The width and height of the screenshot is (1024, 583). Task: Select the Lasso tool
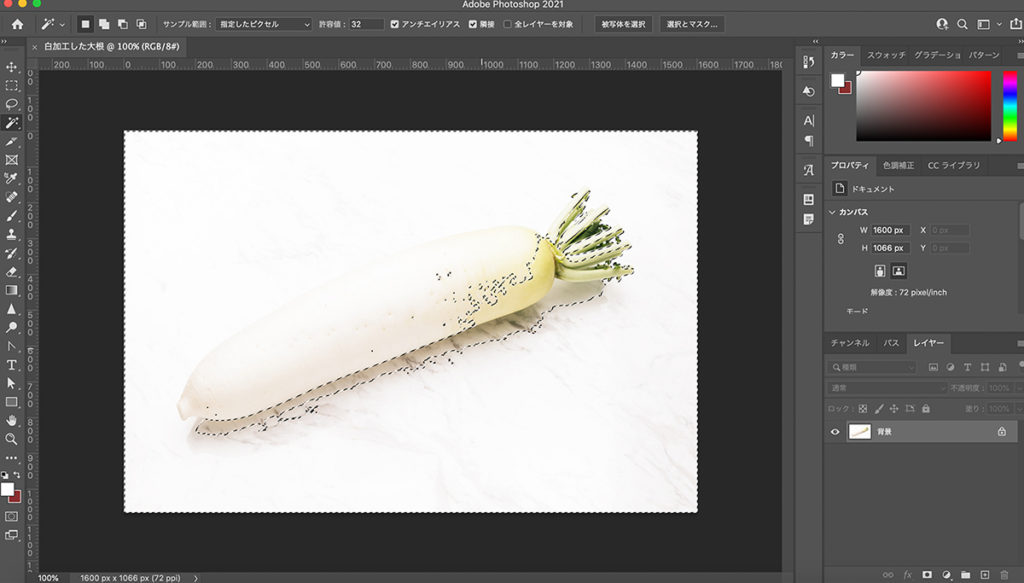(x=12, y=104)
